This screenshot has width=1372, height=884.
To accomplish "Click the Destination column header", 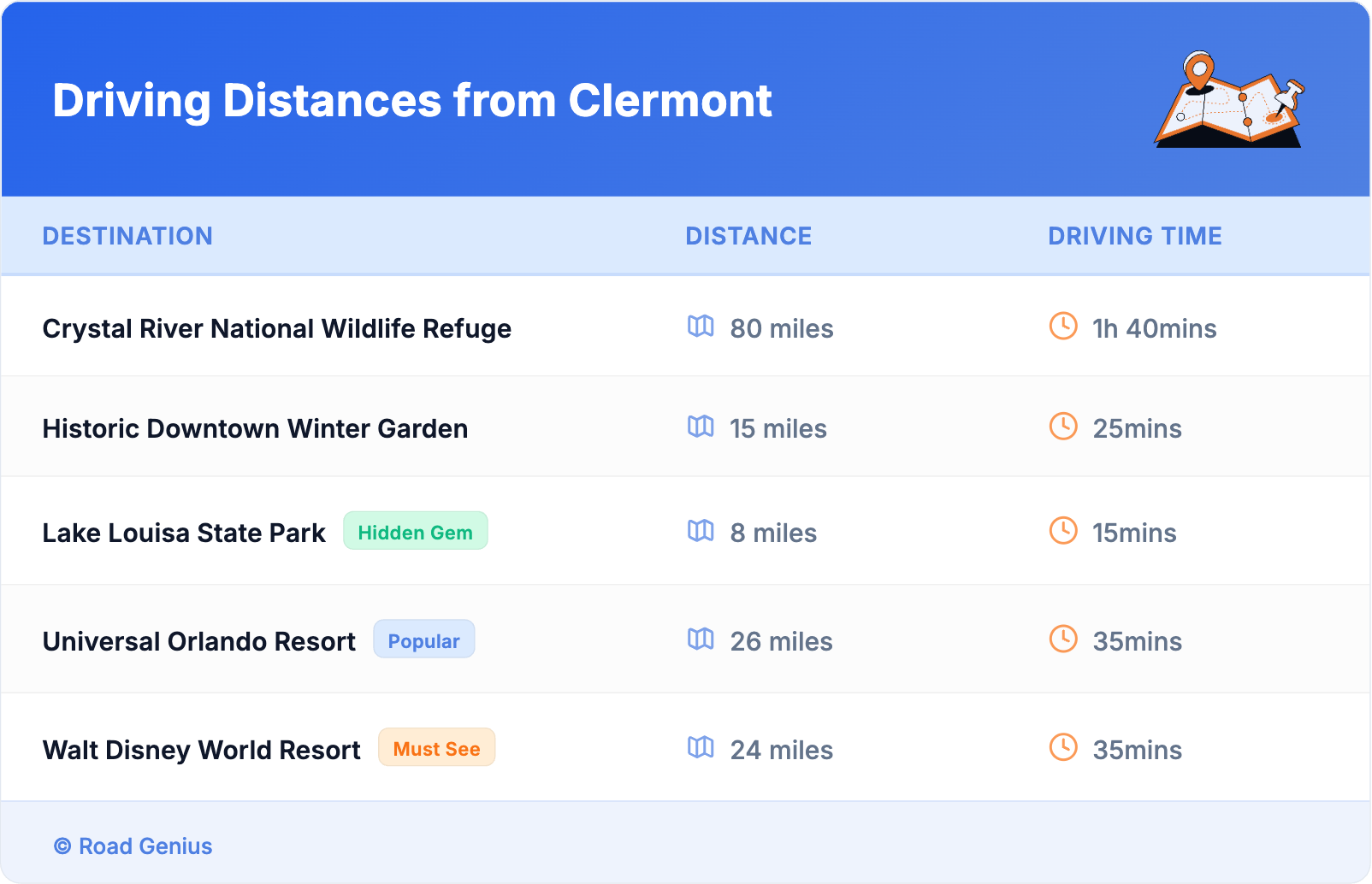I will [127, 236].
